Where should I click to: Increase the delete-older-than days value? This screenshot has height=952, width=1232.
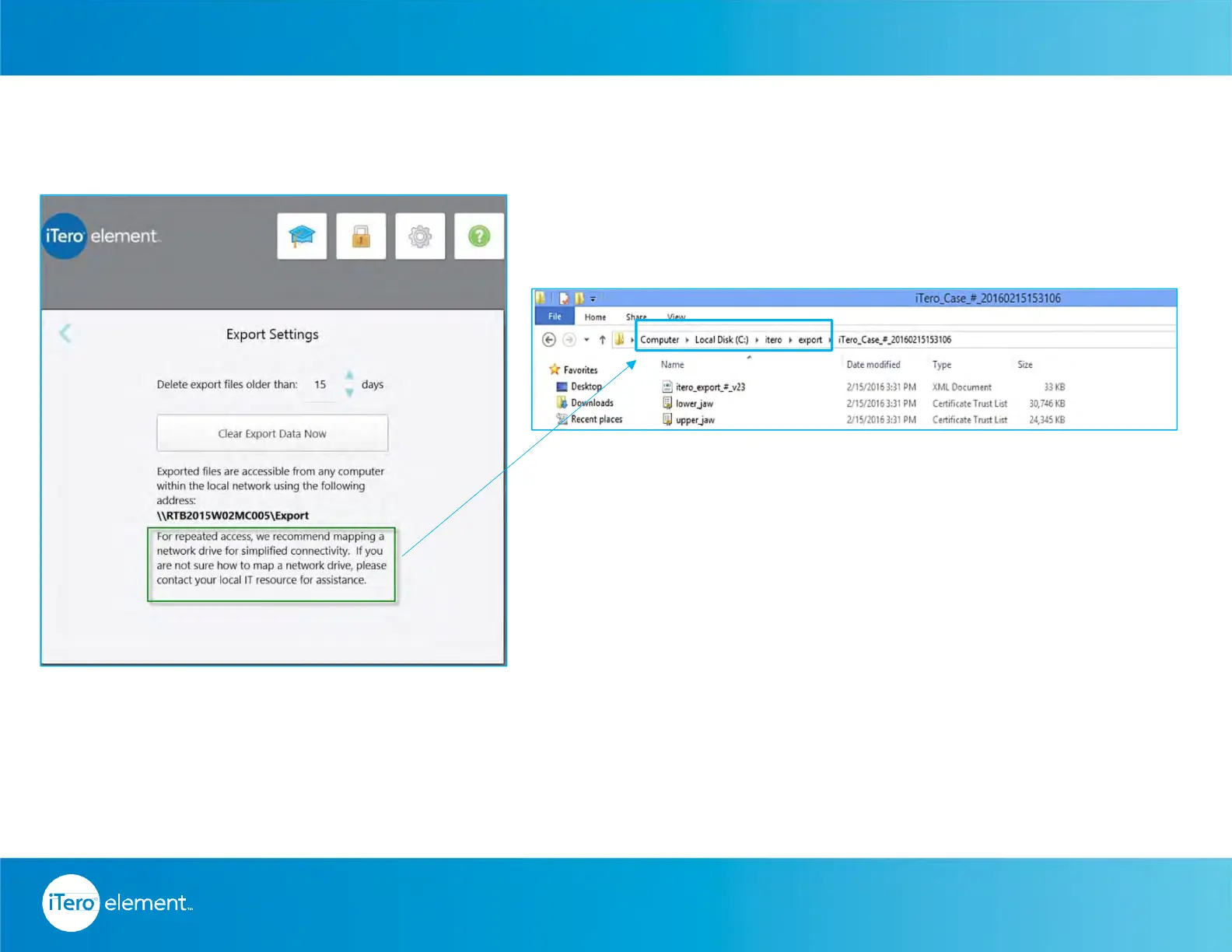[x=349, y=376]
